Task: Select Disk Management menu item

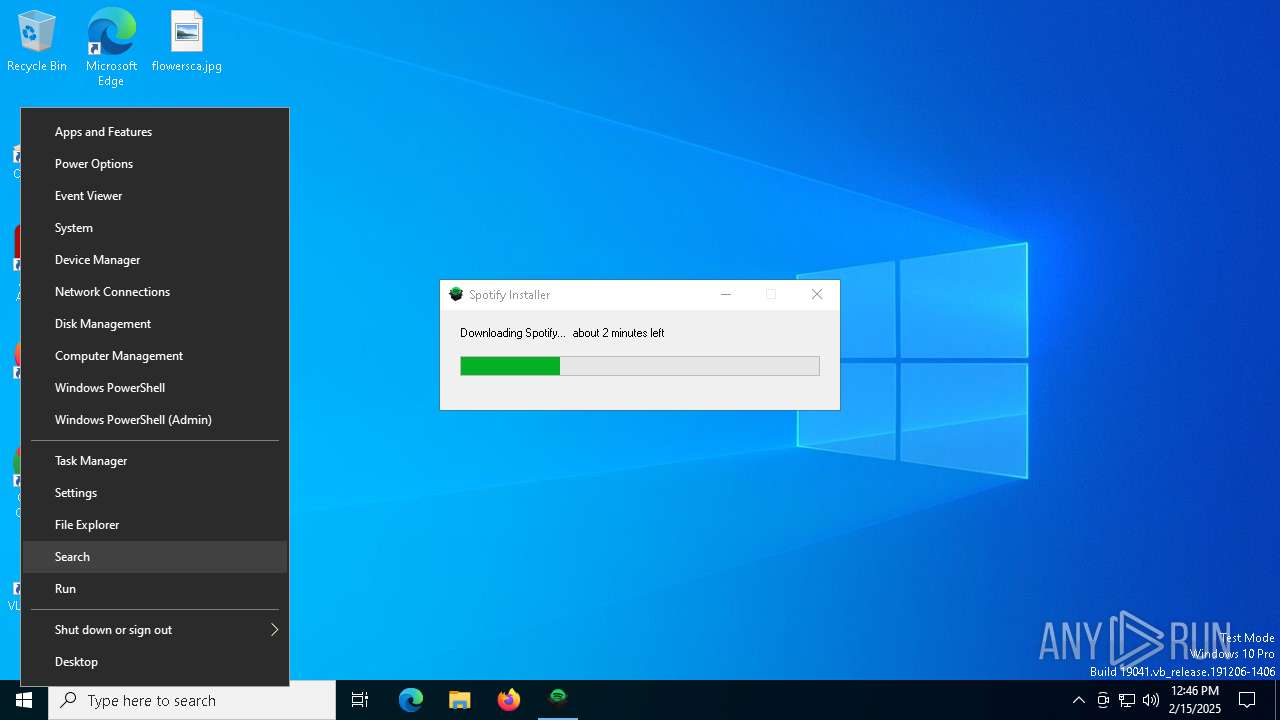Action: [x=155, y=324]
